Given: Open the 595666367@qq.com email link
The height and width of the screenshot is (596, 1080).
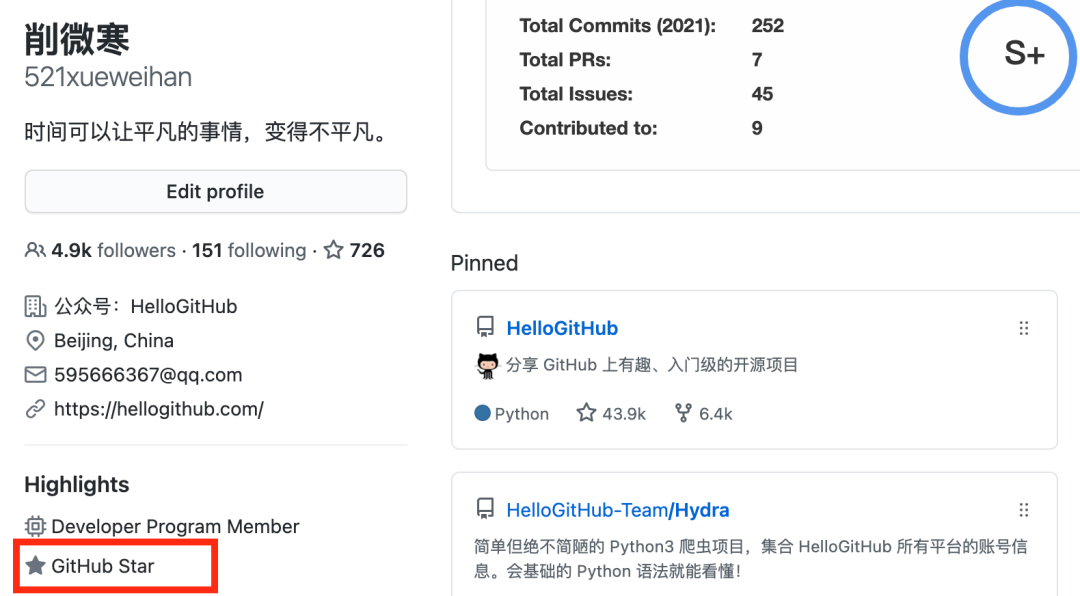Looking at the screenshot, I should (148, 375).
